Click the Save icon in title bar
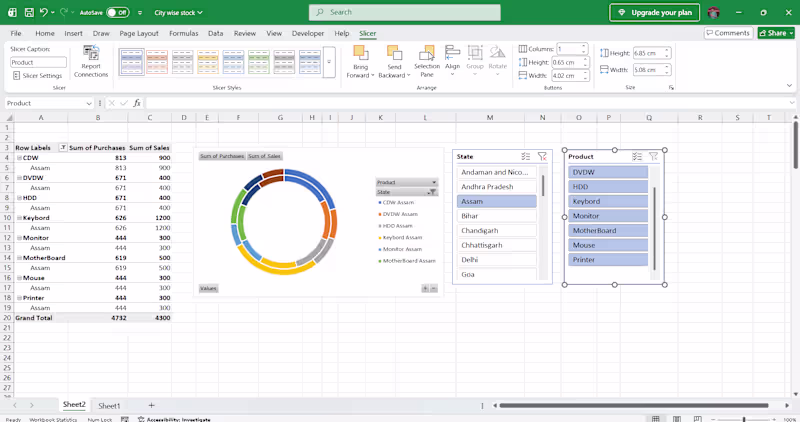Image resolution: width=800 pixels, height=422 pixels. [29, 12]
